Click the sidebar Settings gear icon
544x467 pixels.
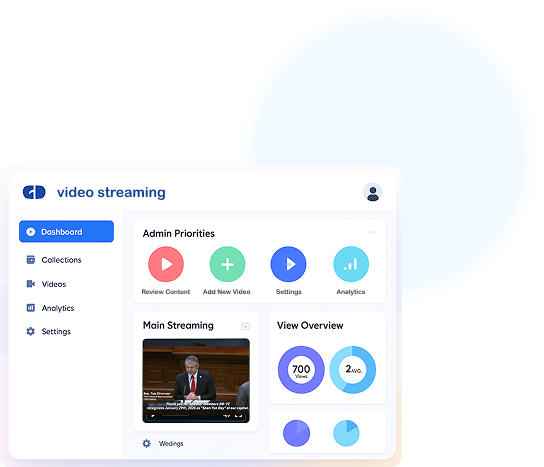click(31, 331)
